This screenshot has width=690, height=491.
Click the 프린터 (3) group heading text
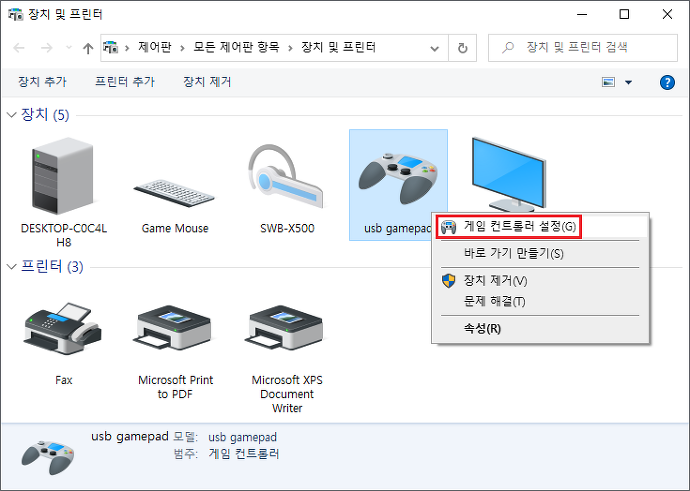coord(52,267)
